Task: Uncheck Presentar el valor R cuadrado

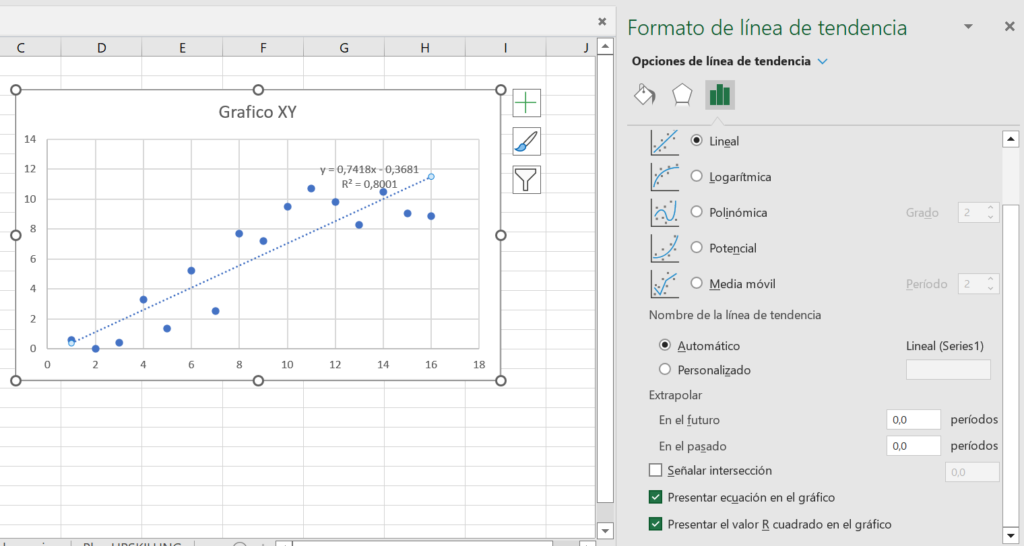Action: point(656,524)
